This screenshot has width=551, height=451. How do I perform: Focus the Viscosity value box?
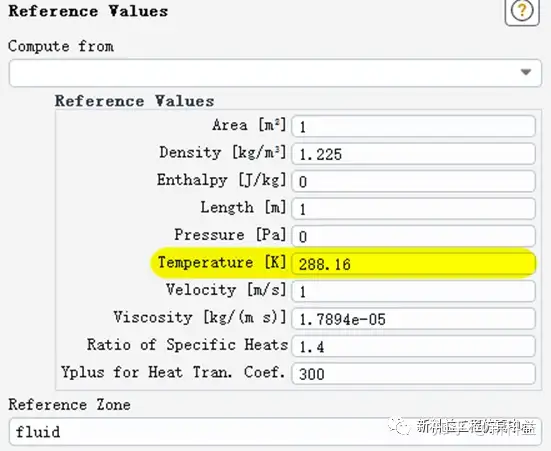coord(413,318)
